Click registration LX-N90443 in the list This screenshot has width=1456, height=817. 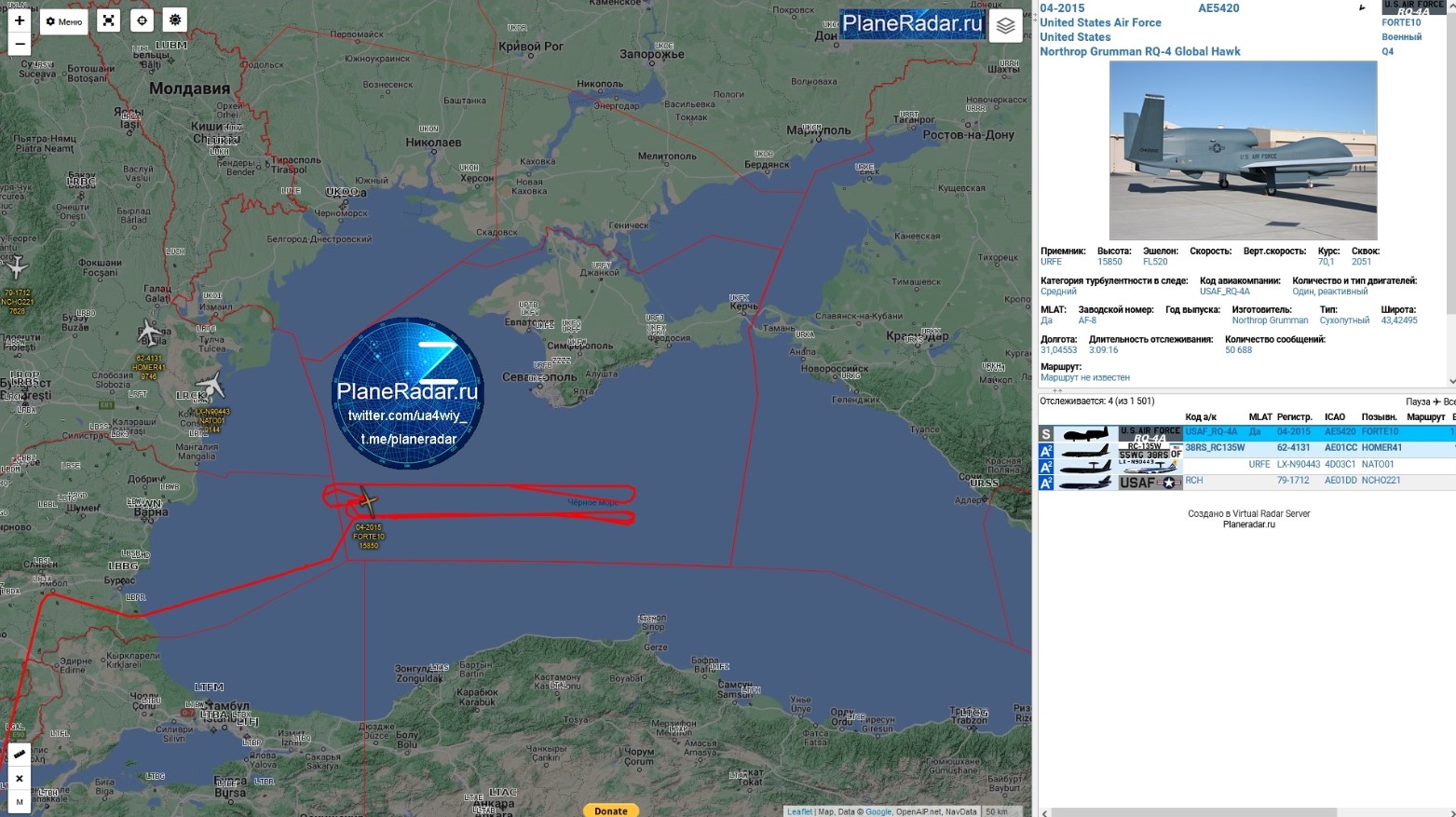pos(1299,465)
